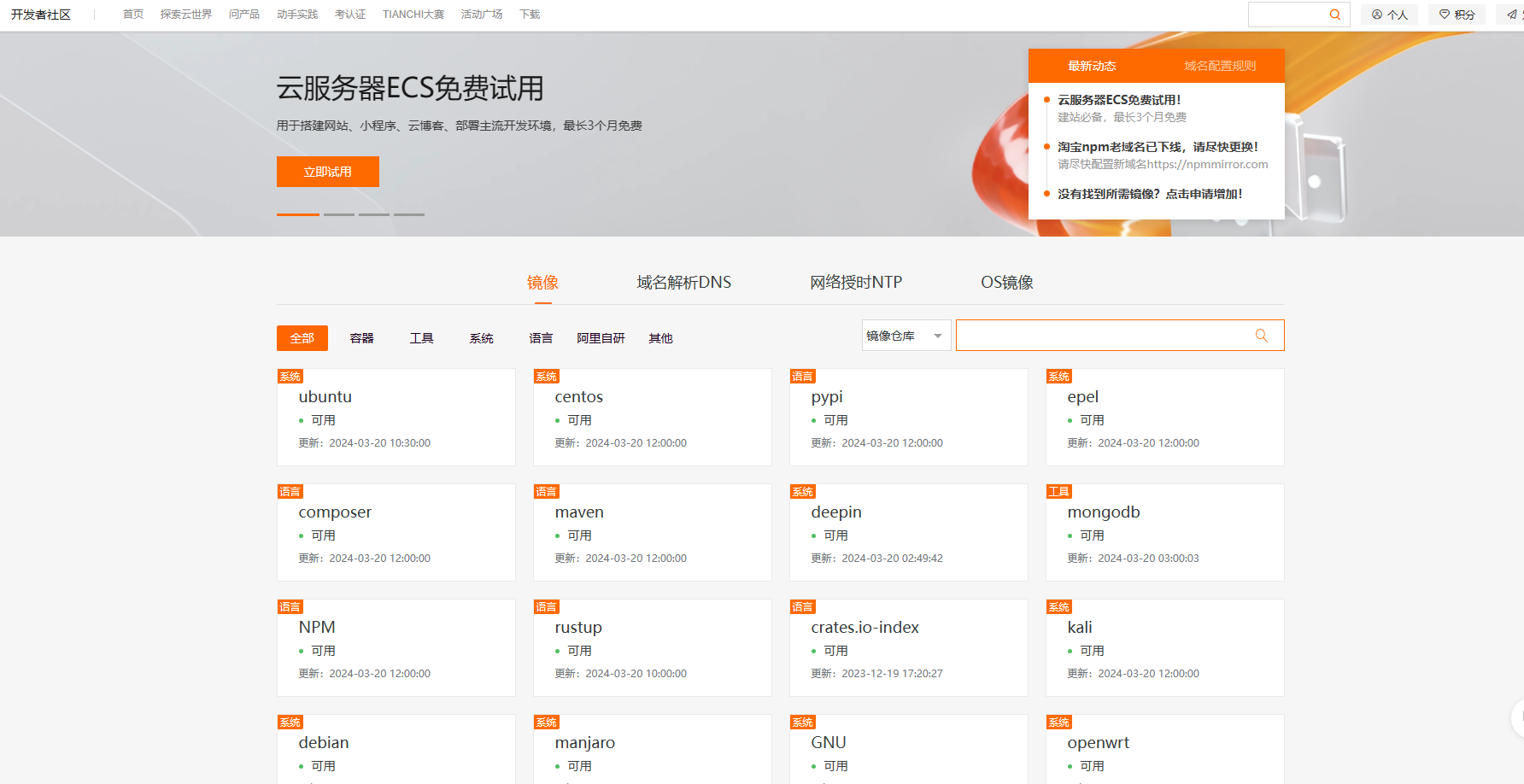Open the mongodb mirror card
This screenshot has width=1524, height=784.
coord(1165,533)
